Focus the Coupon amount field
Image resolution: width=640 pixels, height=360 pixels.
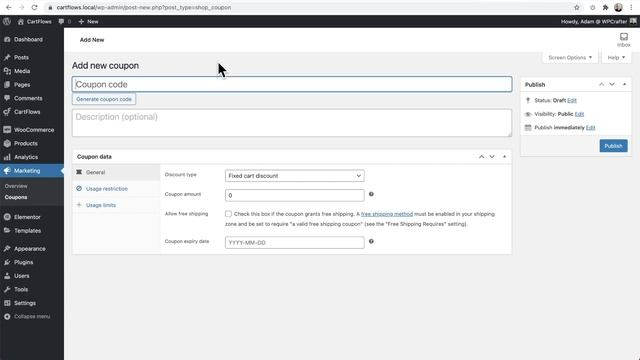(294, 195)
